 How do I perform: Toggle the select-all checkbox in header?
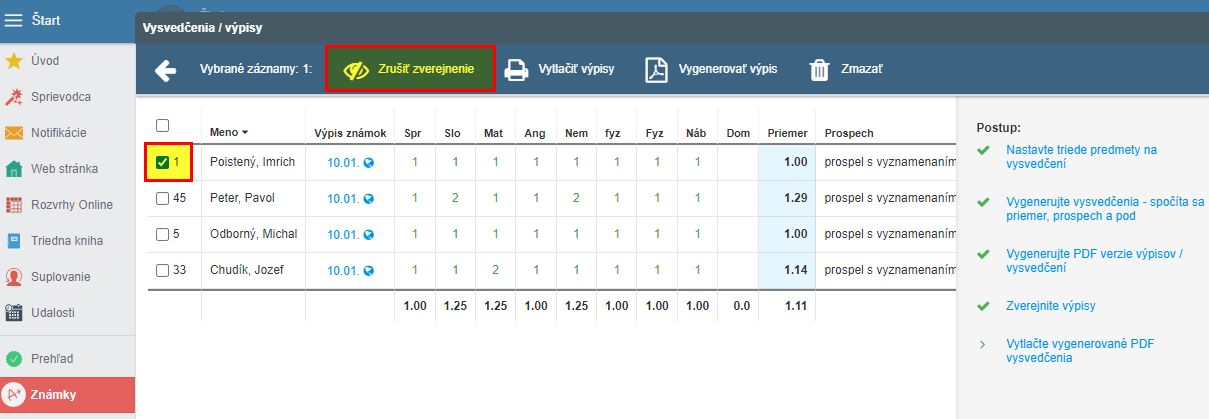pos(162,125)
